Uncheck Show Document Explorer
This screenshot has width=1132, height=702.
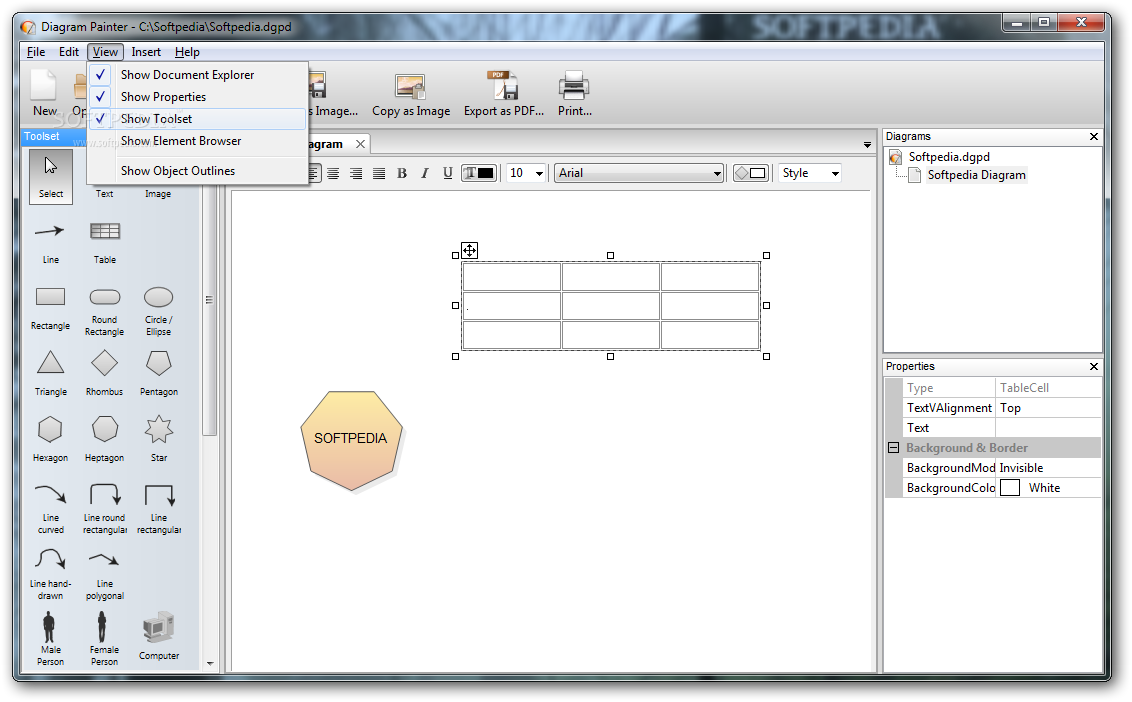pos(196,74)
